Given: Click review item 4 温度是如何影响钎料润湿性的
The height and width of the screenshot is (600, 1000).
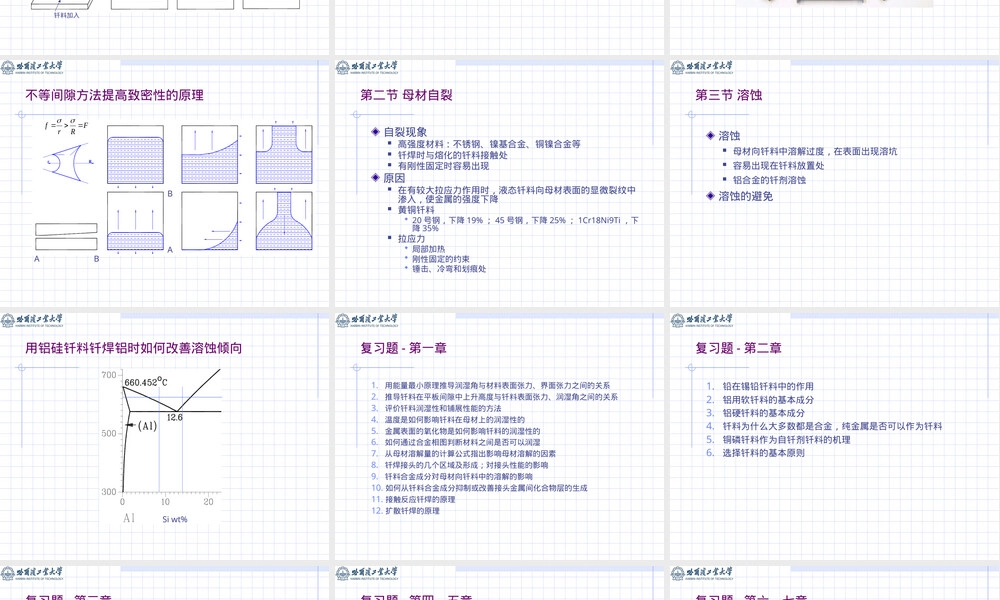Looking at the screenshot, I should pyautogui.click(x=454, y=420).
